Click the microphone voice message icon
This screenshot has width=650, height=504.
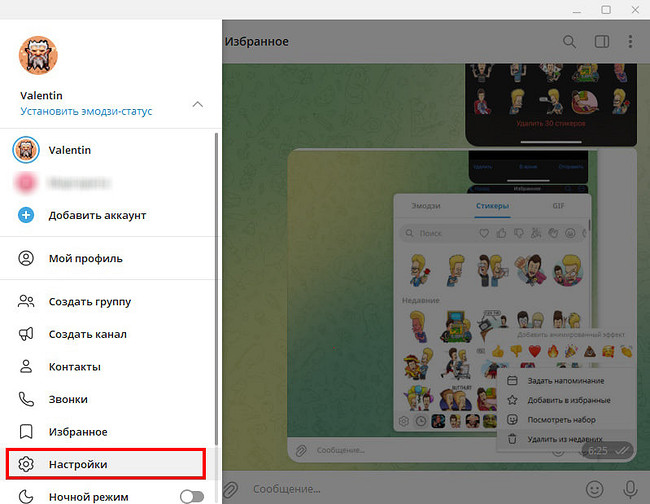(631, 490)
